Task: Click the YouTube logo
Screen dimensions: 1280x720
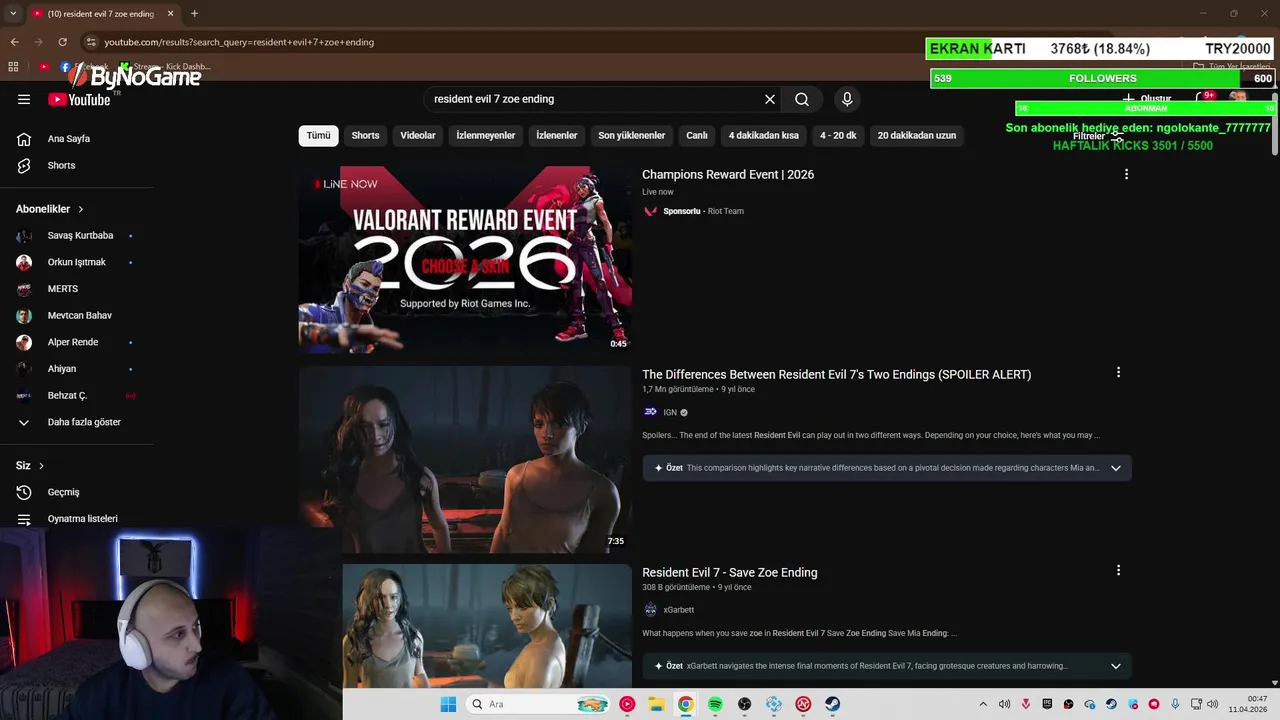Action: click(x=79, y=99)
